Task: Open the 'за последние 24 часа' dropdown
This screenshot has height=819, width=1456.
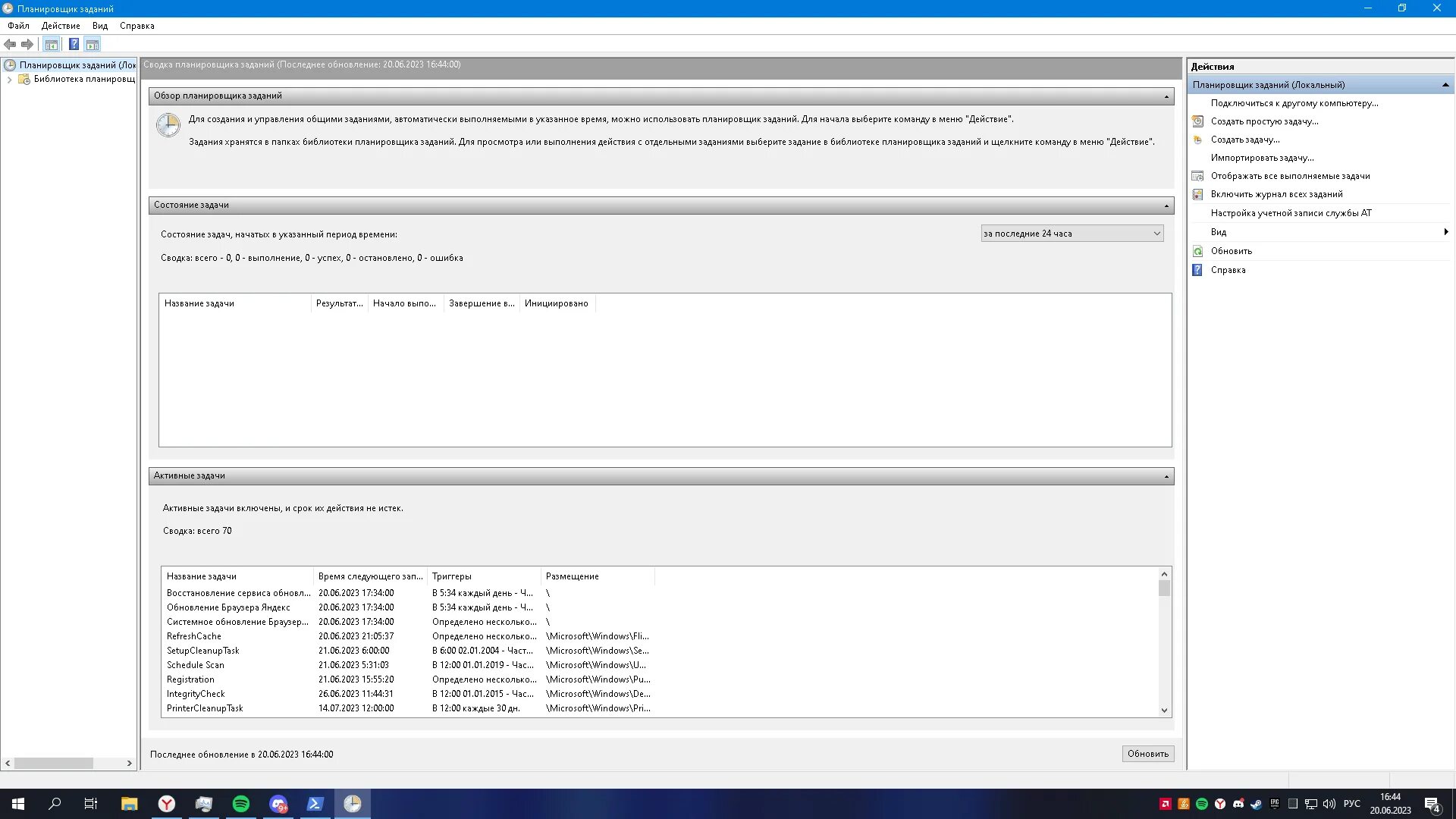Action: coord(1072,234)
